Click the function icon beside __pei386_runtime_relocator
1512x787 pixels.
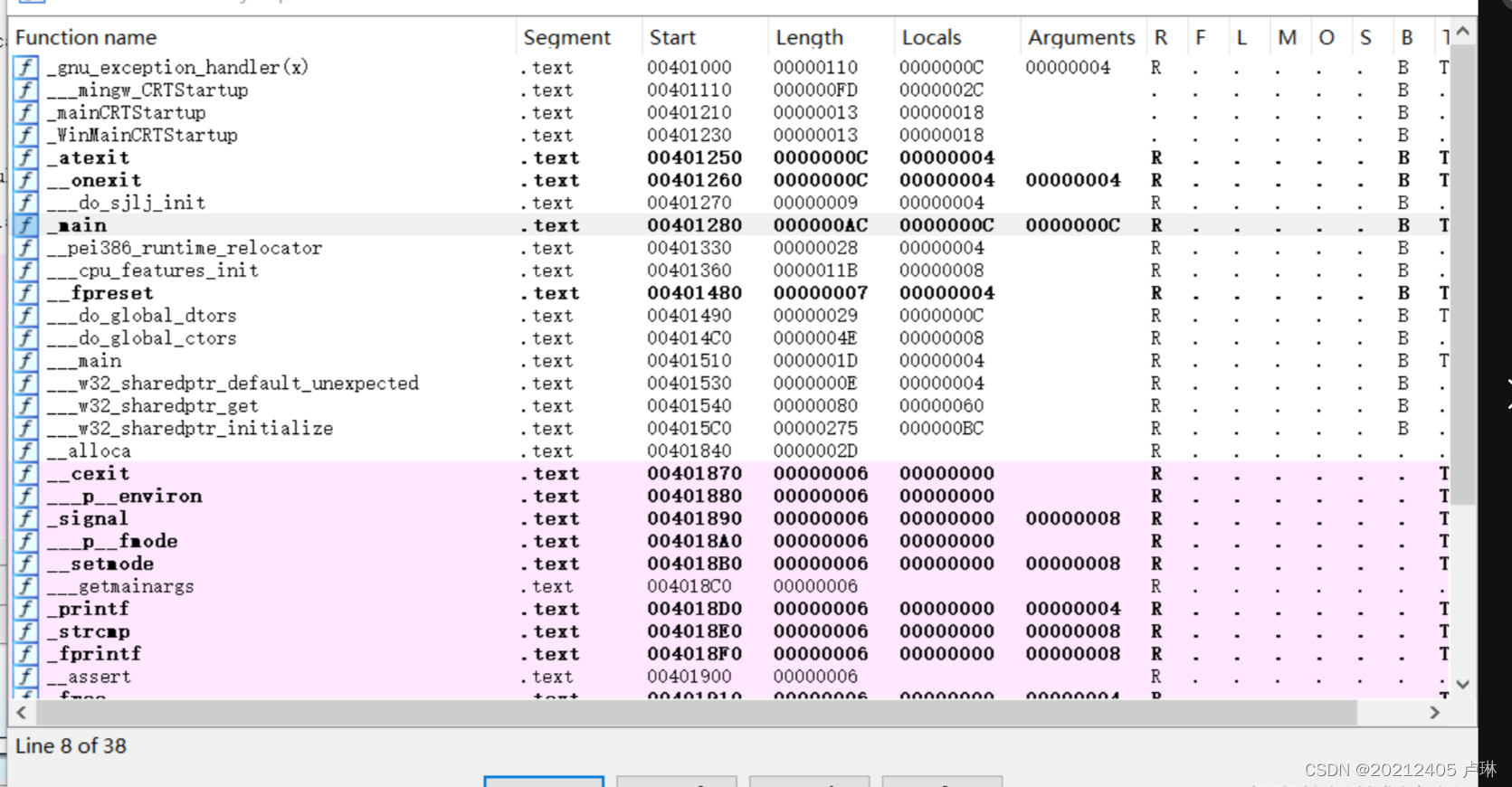tap(25, 248)
